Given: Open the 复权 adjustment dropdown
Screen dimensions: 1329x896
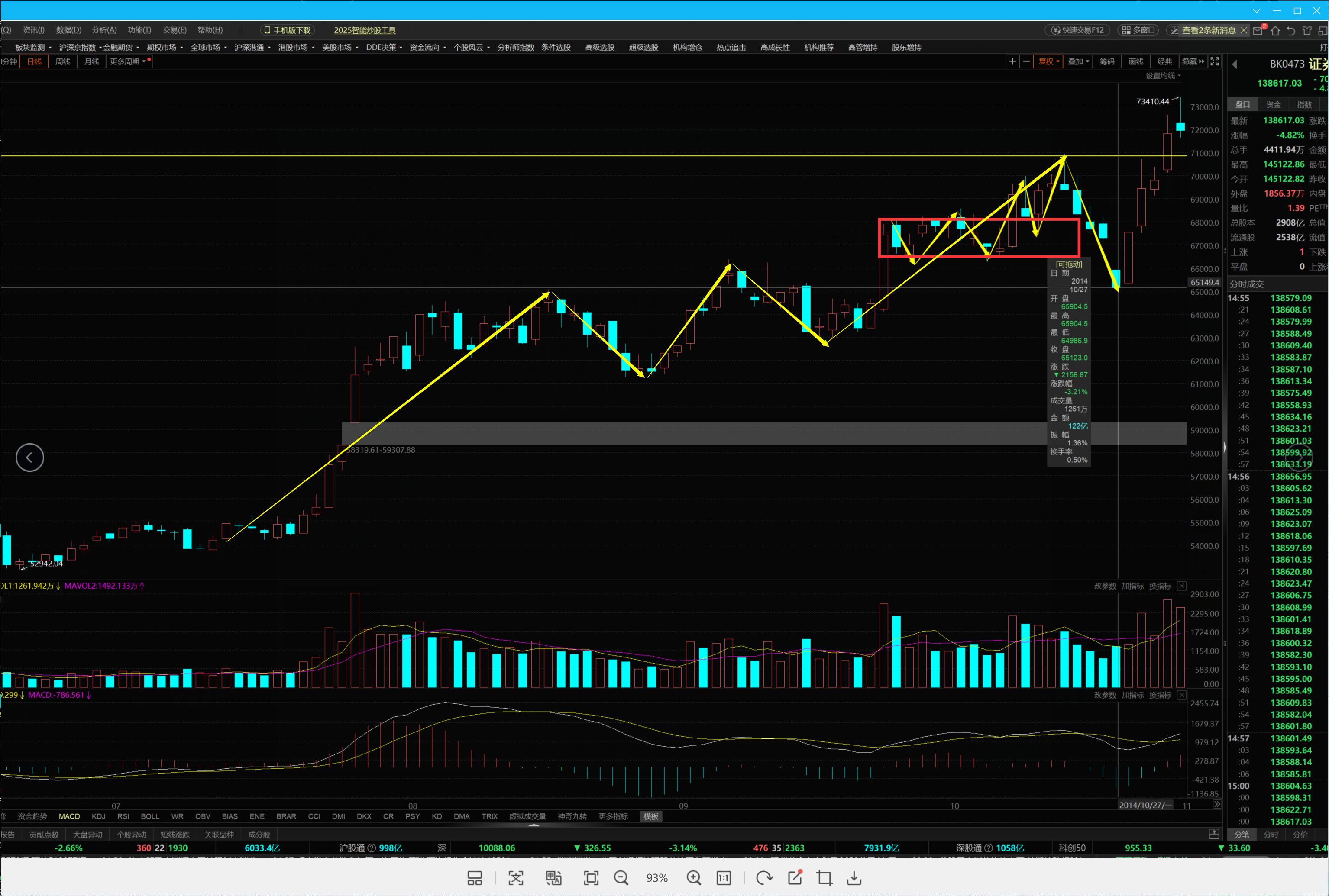Looking at the screenshot, I should (1048, 61).
